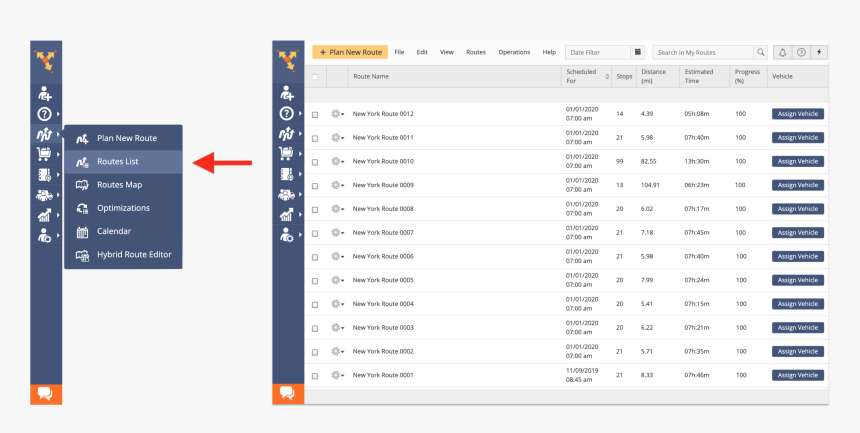This screenshot has height=433, width=860.
Task: Click the calendar icon in the Date Filter
Action: coord(638,52)
